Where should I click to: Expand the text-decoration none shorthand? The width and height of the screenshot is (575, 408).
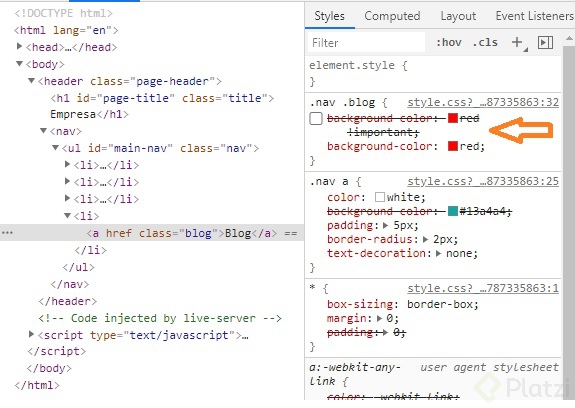[439, 253]
